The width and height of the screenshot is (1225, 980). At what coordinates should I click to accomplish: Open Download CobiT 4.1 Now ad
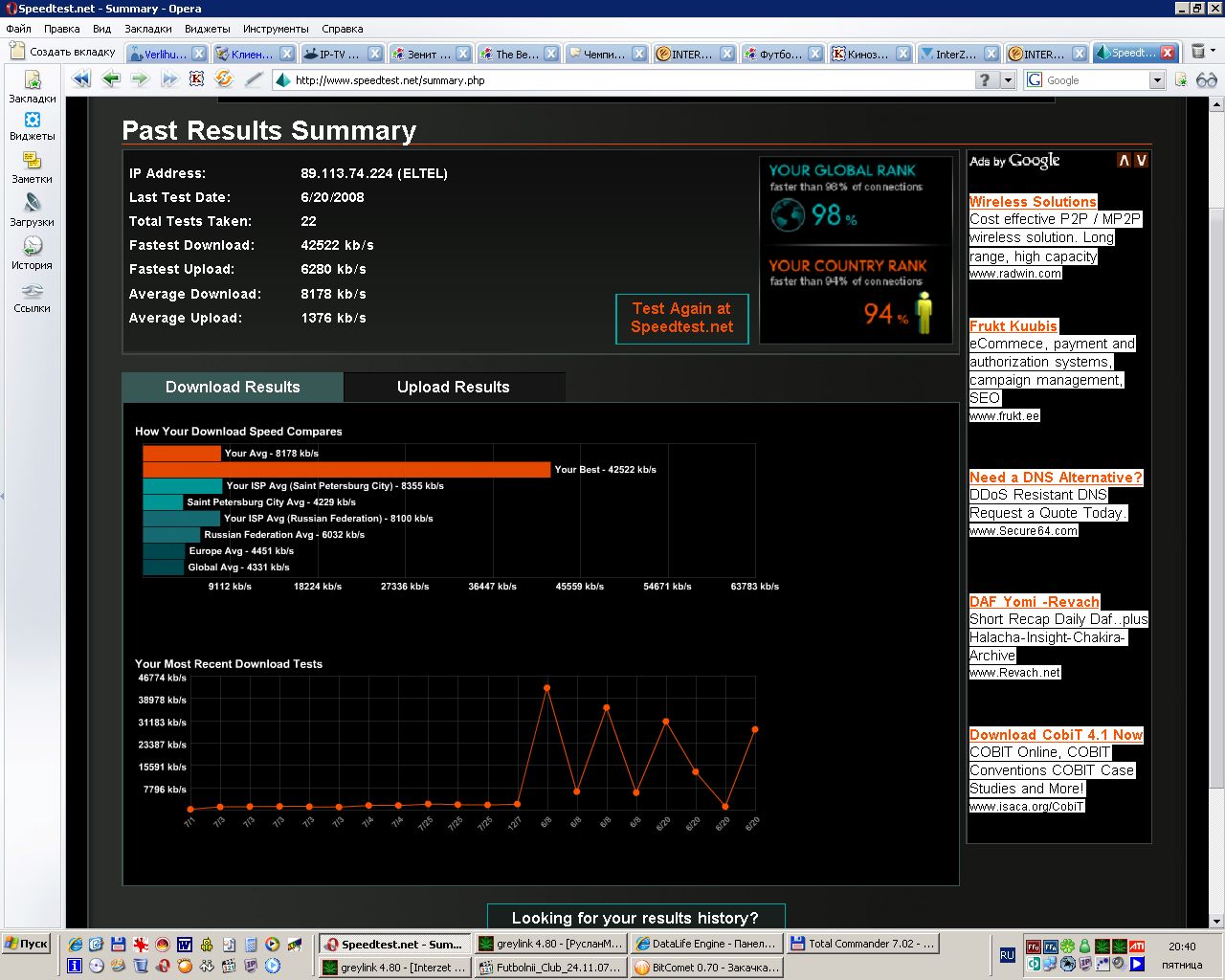1057,735
